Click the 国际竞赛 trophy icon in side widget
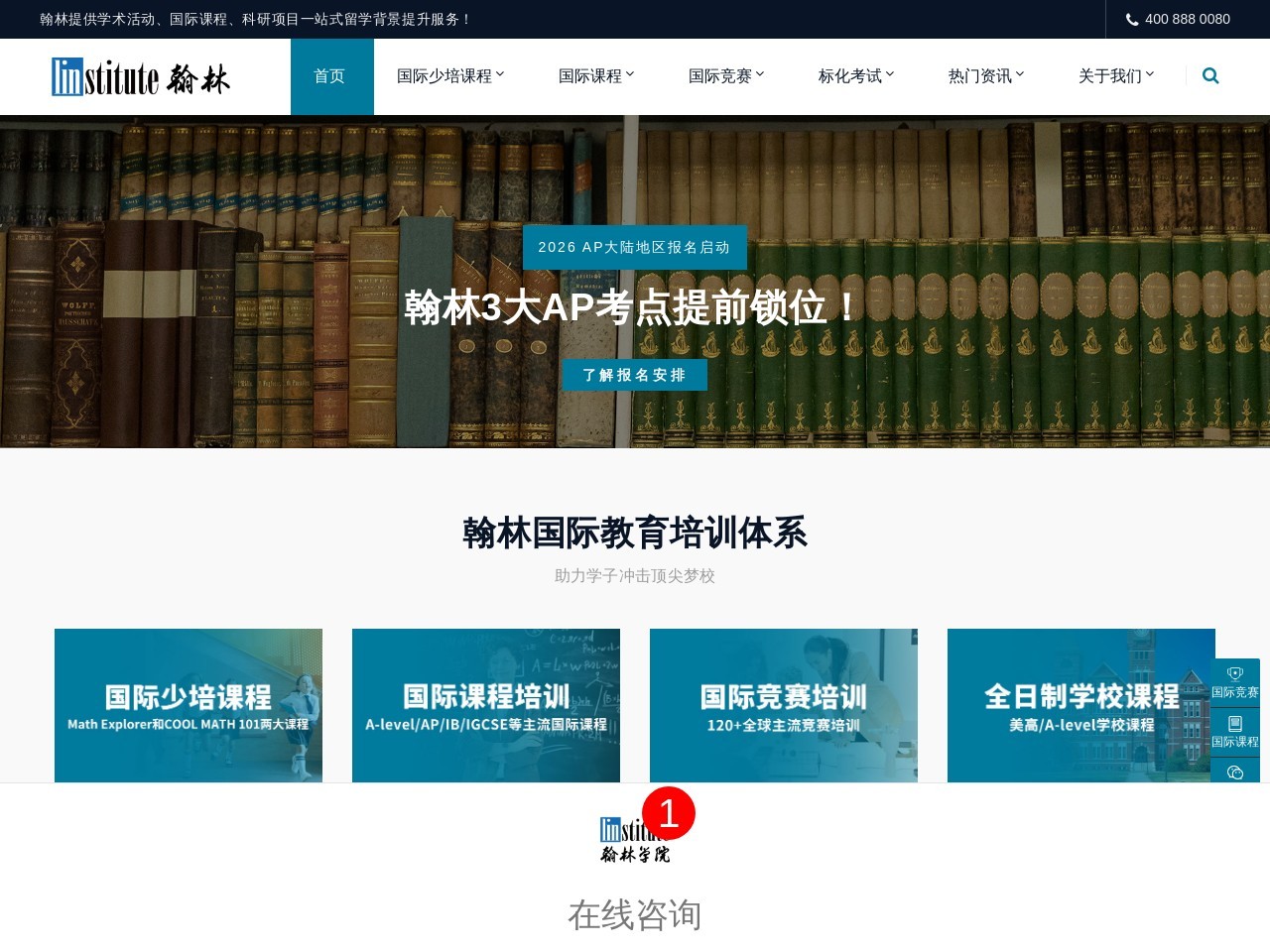1270x952 pixels. point(1235,673)
